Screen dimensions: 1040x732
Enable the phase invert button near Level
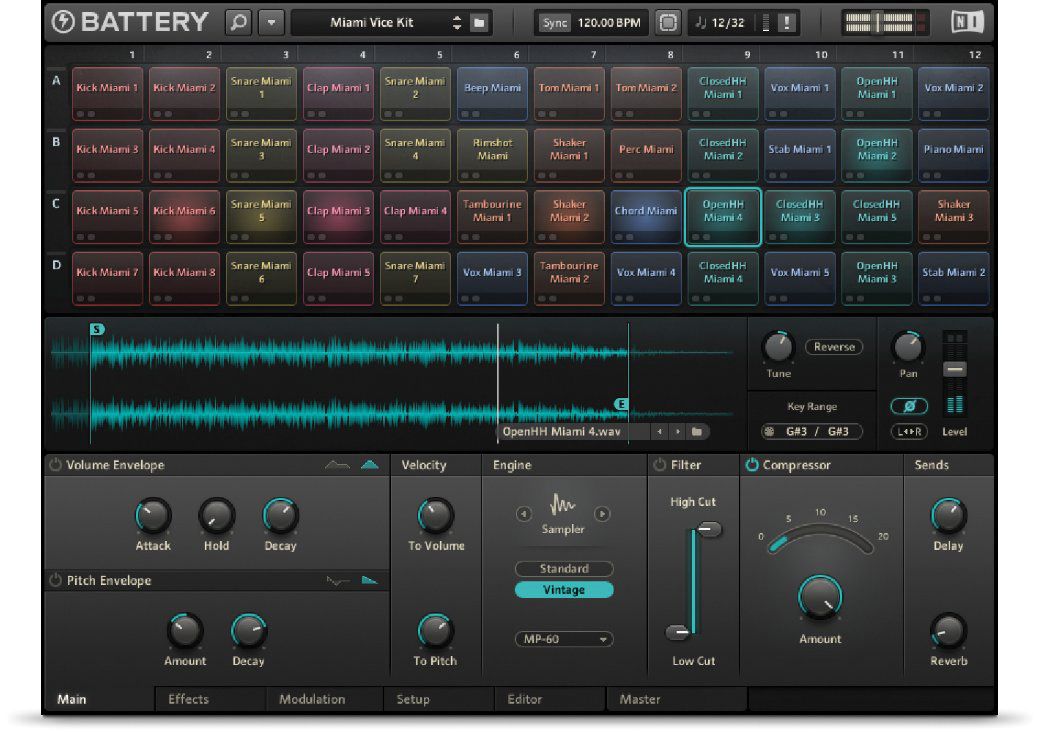click(907, 407)
